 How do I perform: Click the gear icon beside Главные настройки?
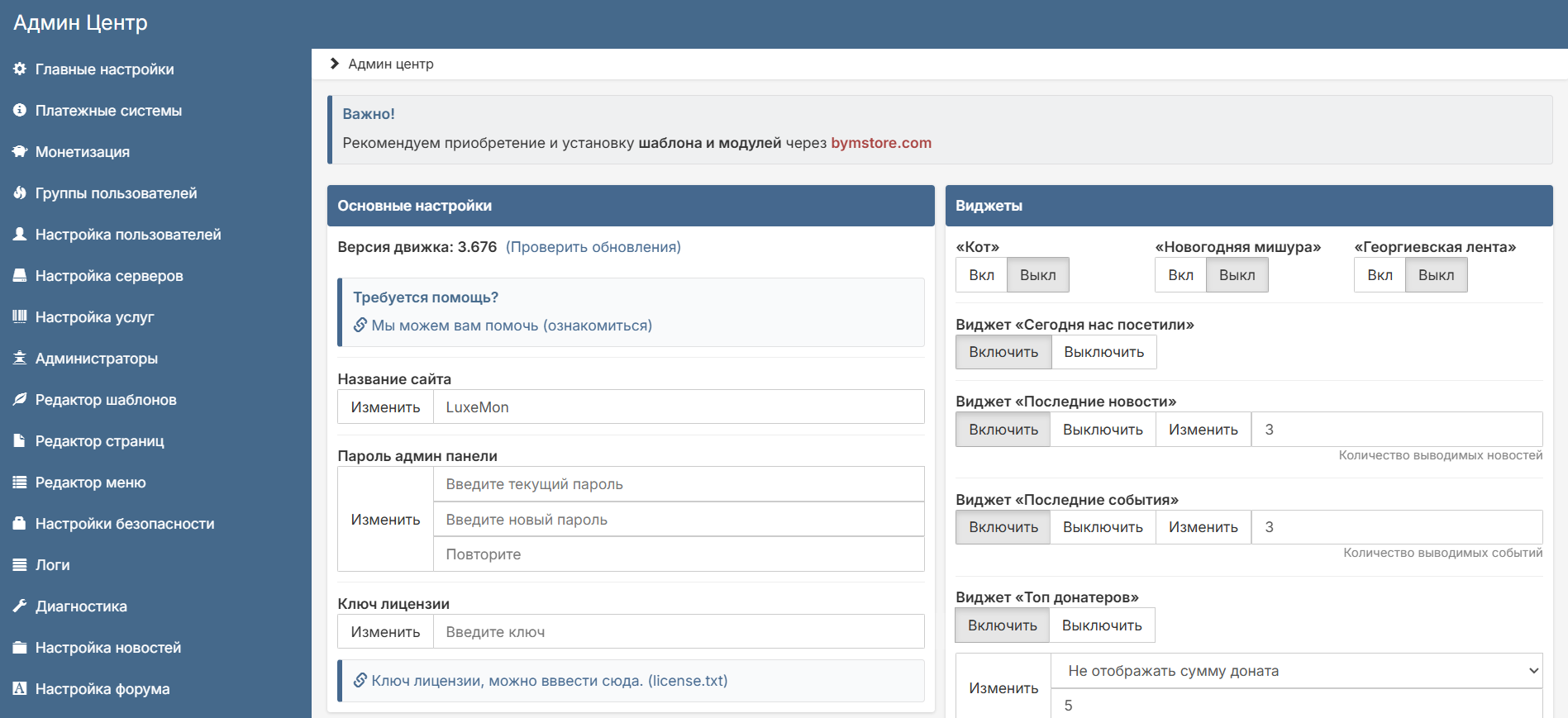pos(20,69)
